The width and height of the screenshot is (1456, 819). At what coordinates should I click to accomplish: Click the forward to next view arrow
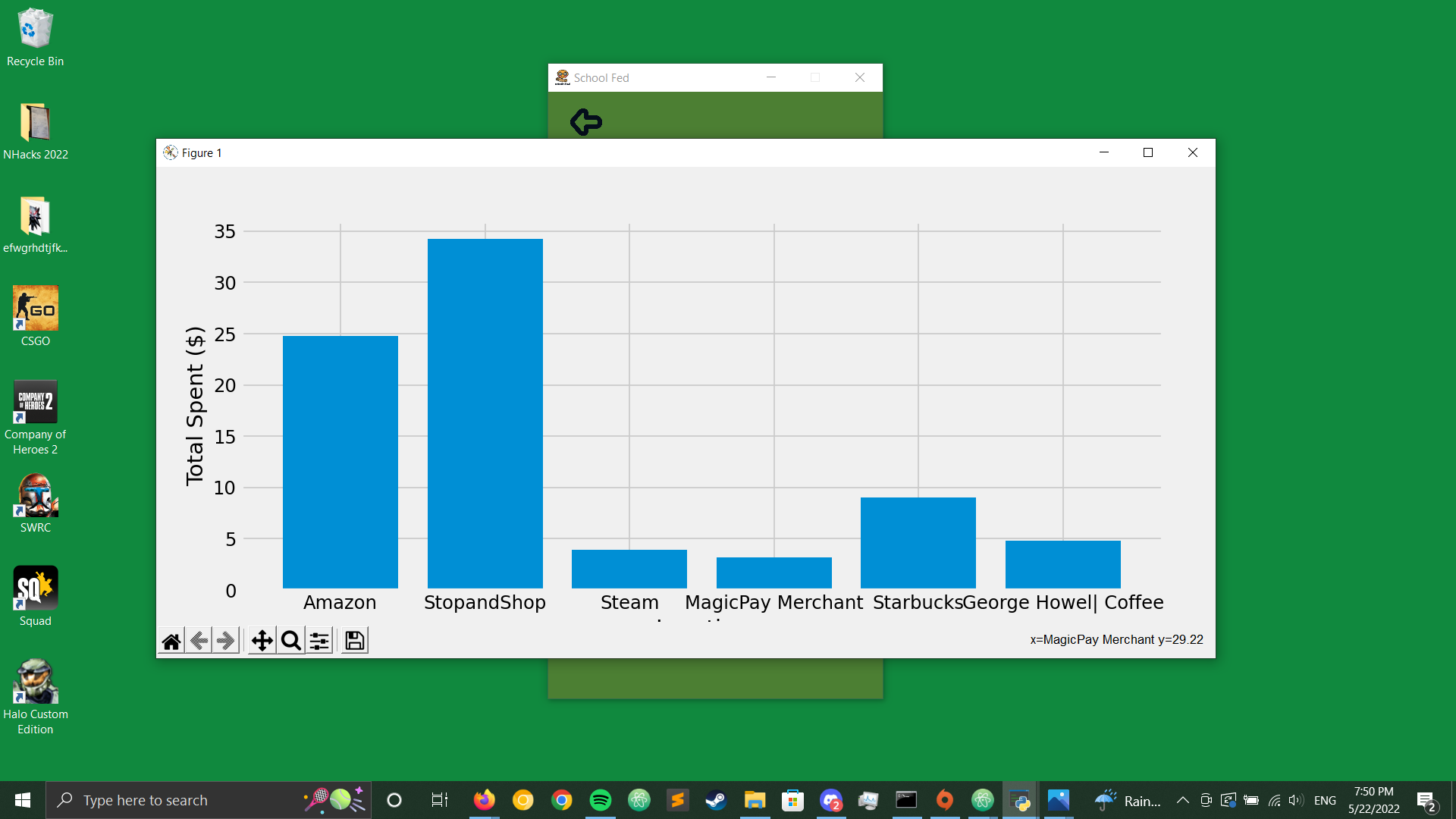tap(226, 641)
